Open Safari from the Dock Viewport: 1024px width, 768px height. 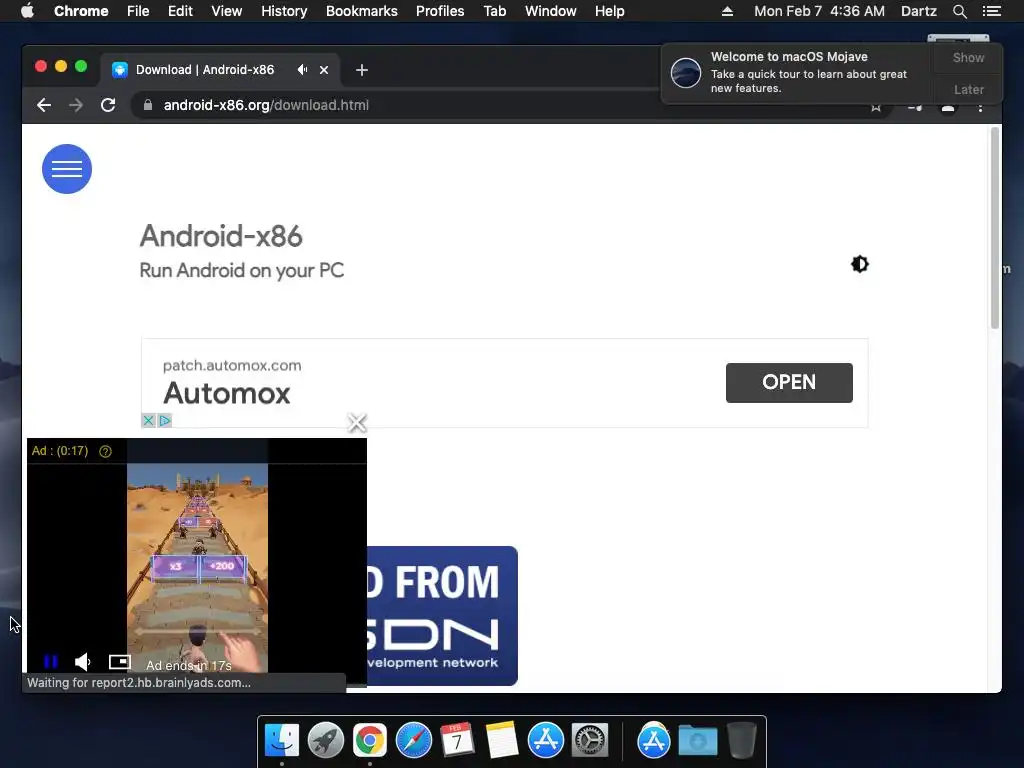414,740
